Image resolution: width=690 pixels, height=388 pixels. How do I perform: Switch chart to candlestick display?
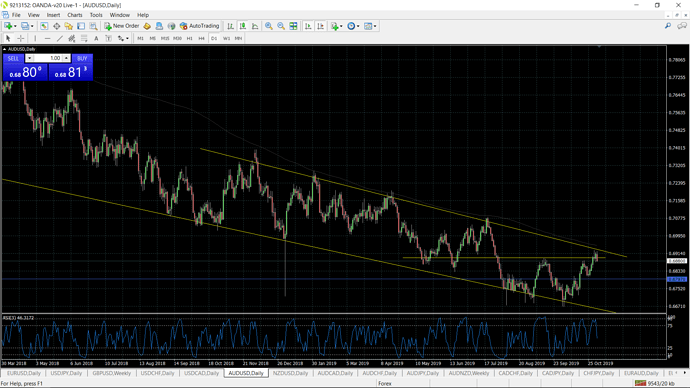[x=242, y=26]
